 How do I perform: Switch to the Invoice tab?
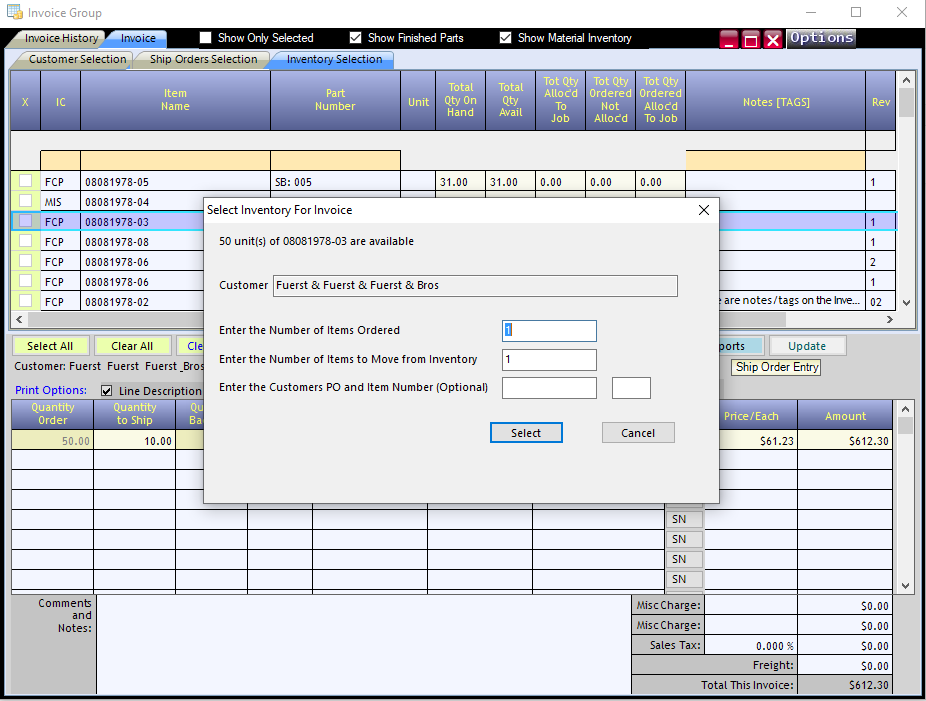138,38
